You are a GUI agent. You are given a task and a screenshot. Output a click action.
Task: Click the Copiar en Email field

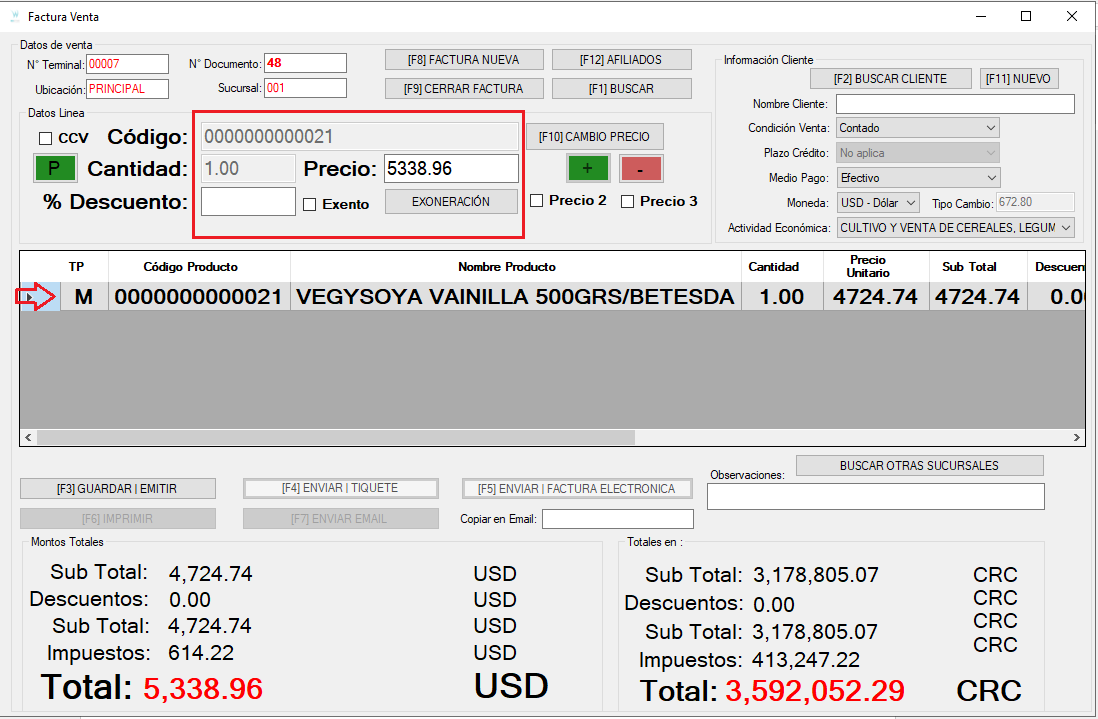pyautogui.click(x=618, y=519)
